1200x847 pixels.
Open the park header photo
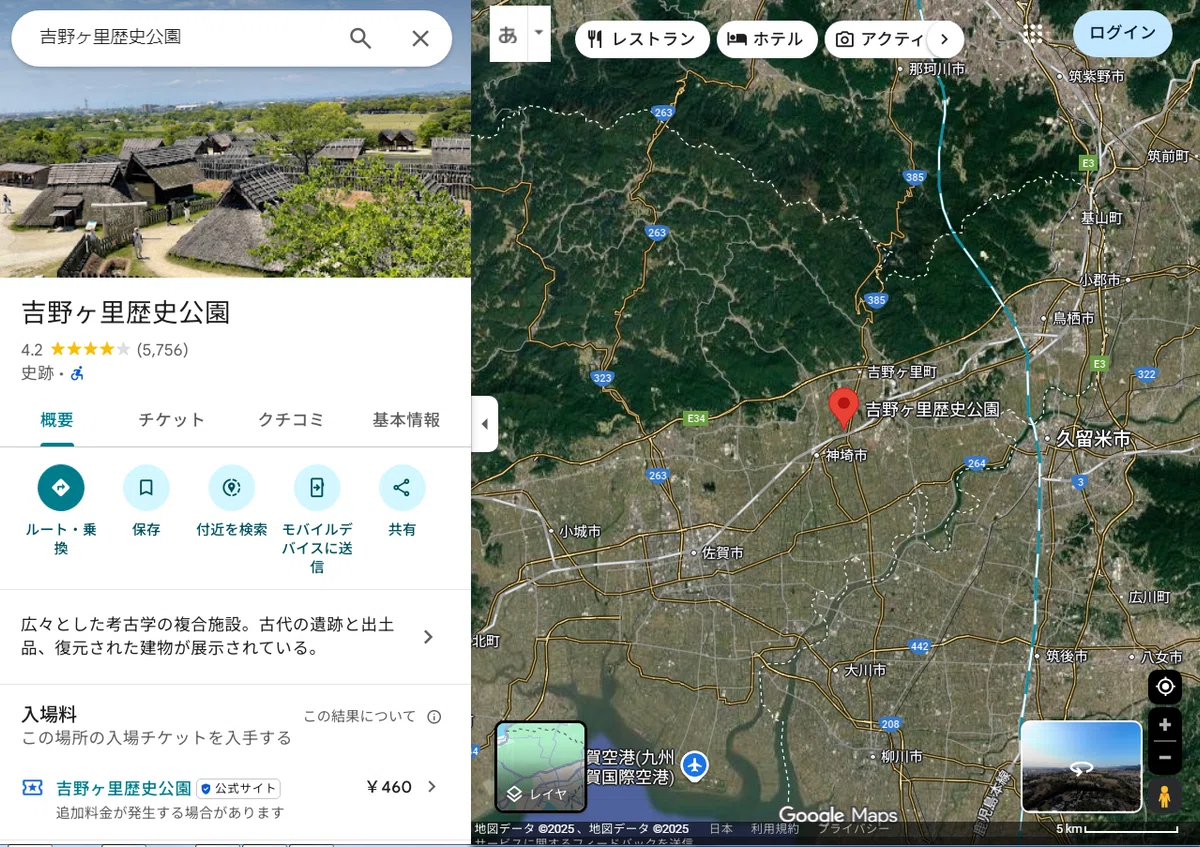(235, 172)
